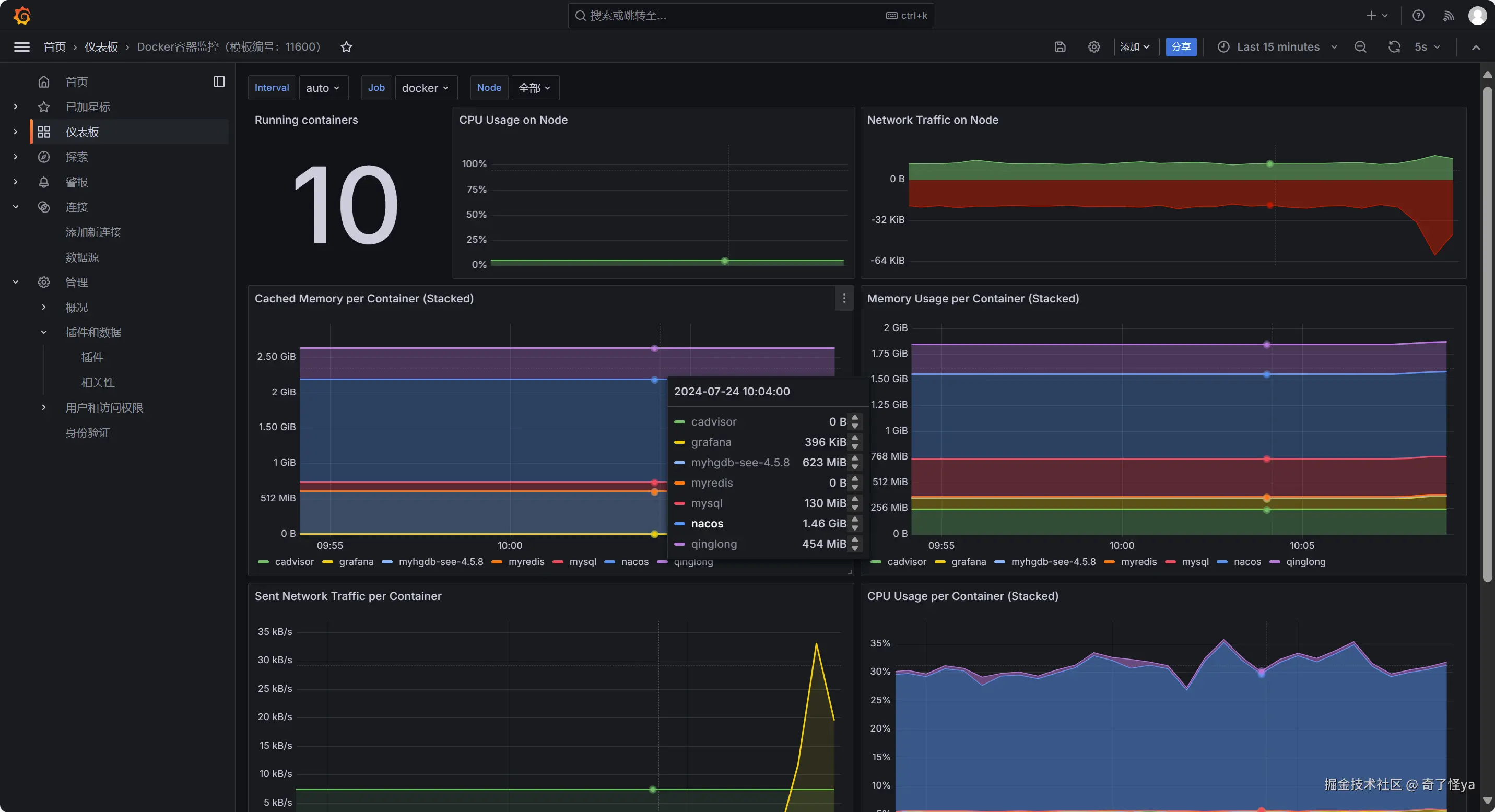Toggle the hamburger navigation menu

tap(22, 47)
